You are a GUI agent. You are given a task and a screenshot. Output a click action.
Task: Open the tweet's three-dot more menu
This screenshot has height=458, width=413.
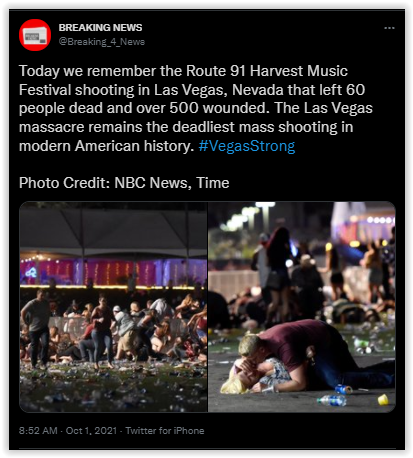[389, 28]
